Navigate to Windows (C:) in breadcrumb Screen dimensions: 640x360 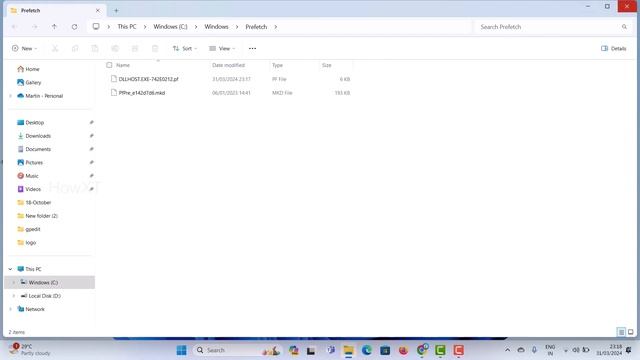[170, 27]
